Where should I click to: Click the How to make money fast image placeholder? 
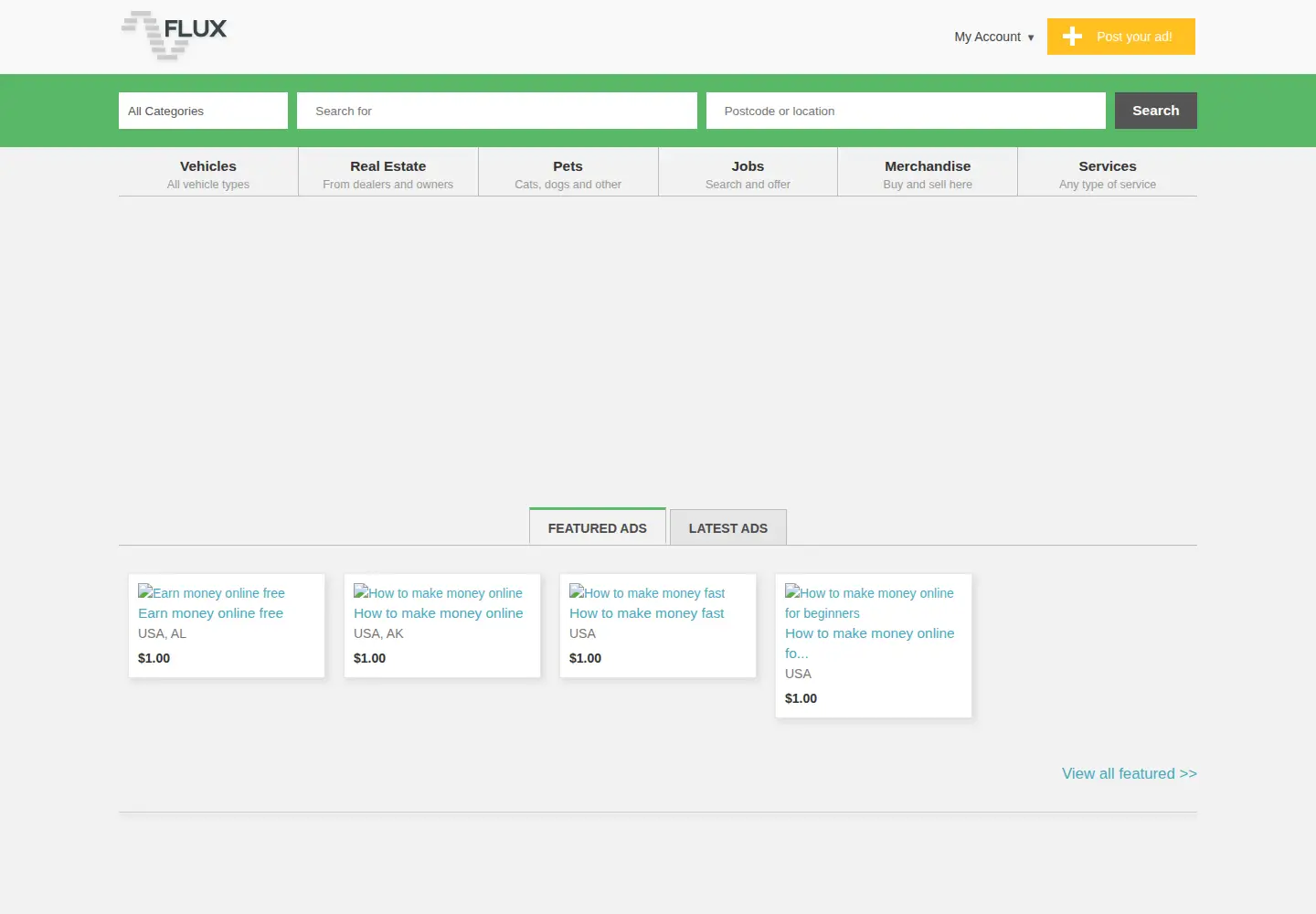click(x=647, y=593)
